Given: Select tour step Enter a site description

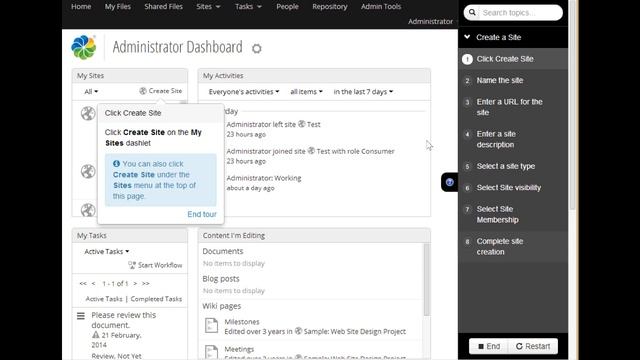Looking at the screenshot, I should coord(513,139).
